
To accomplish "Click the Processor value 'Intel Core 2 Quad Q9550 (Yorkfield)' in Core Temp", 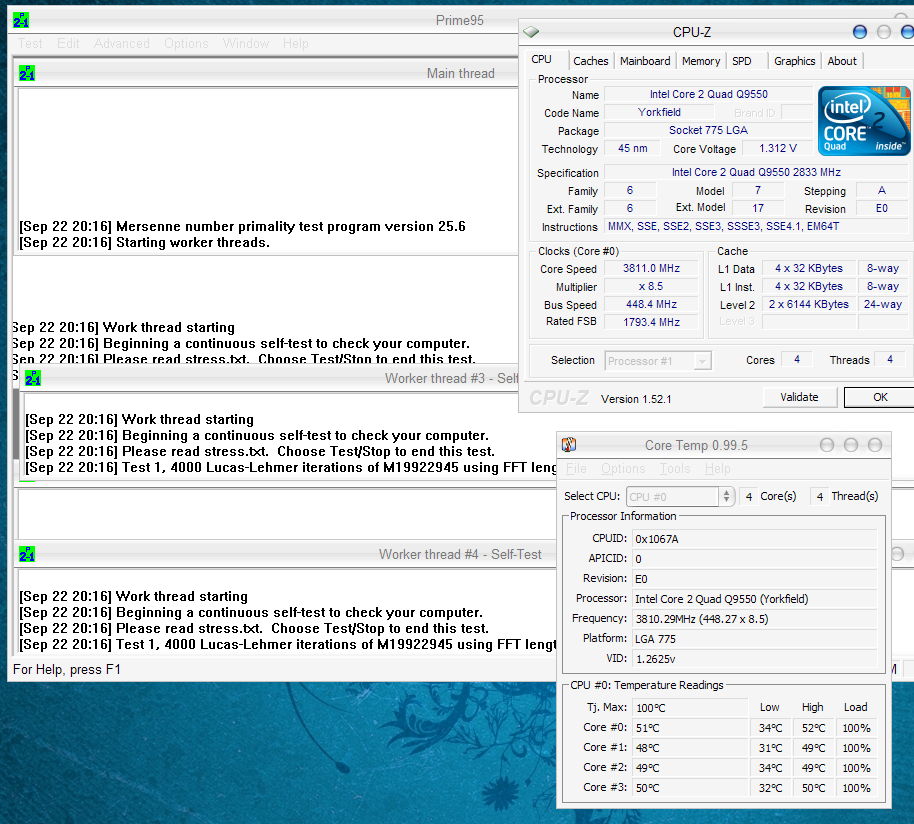I will coord(755,599).
